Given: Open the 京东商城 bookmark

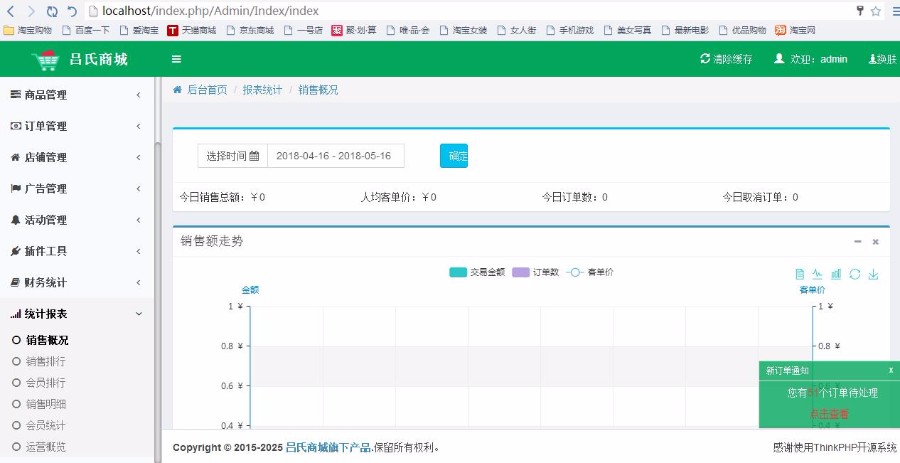Looking at the screenshot, I should click(x=250, y=30).
